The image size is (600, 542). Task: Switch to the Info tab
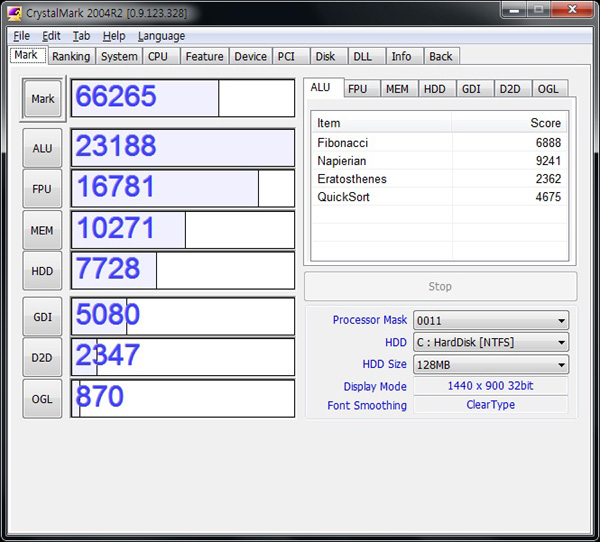(x=404, y=56)
